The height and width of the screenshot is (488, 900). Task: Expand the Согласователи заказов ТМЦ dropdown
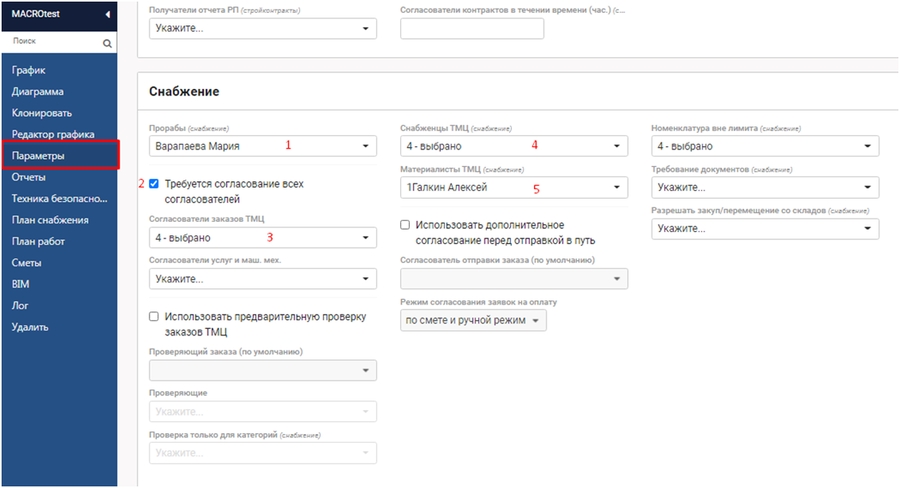pos(262,238)
